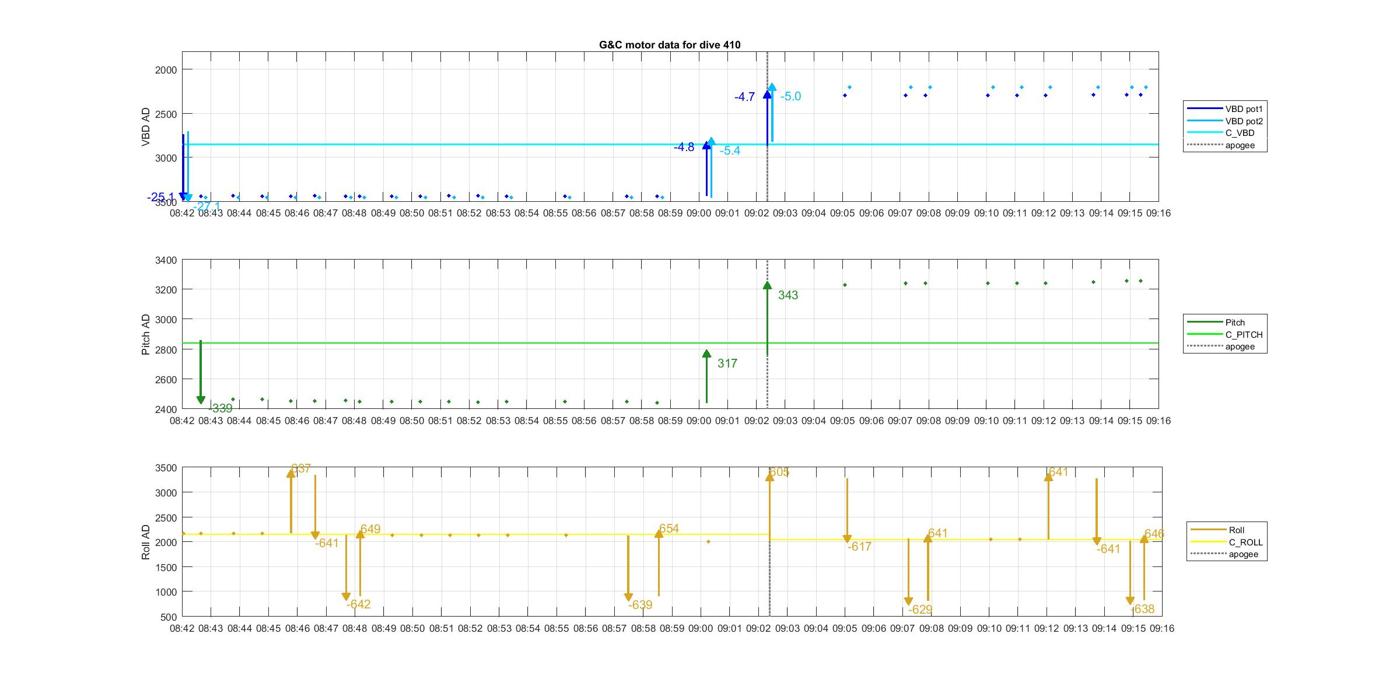Click '09:05' tick on the Roll plot

(x=845, y=629)
